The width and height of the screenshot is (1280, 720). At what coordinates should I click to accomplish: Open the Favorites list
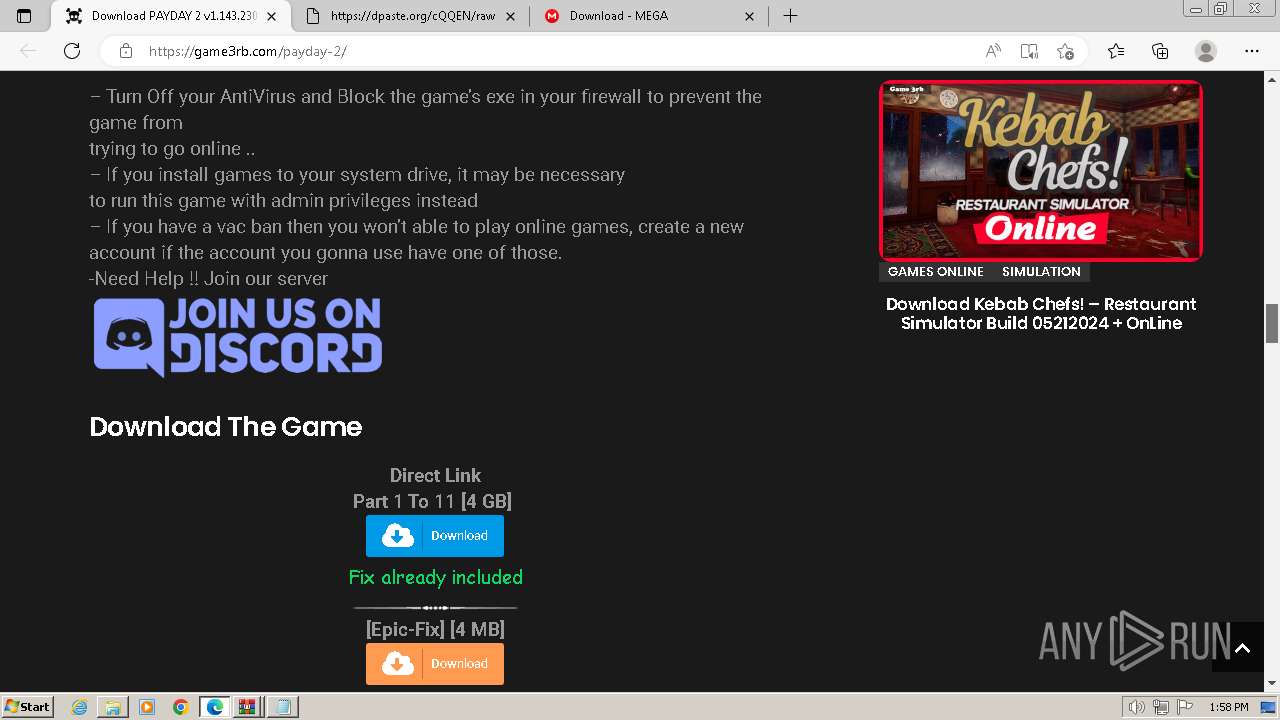click(x=1116, y=51)
